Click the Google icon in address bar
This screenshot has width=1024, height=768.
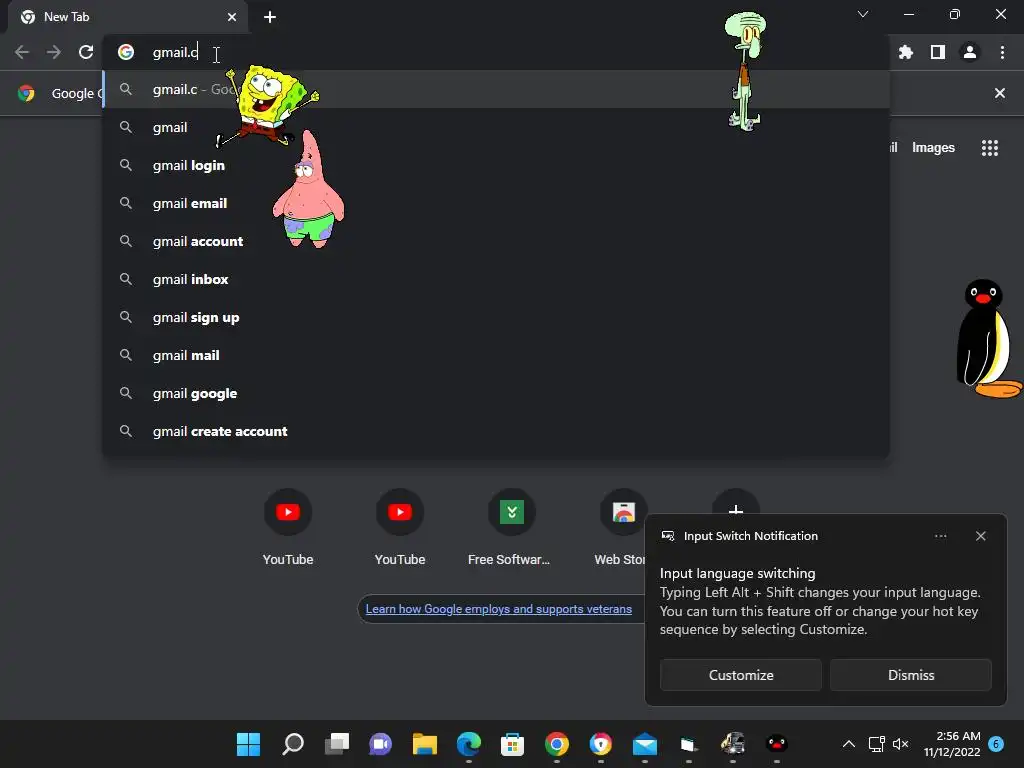[126, 52]
